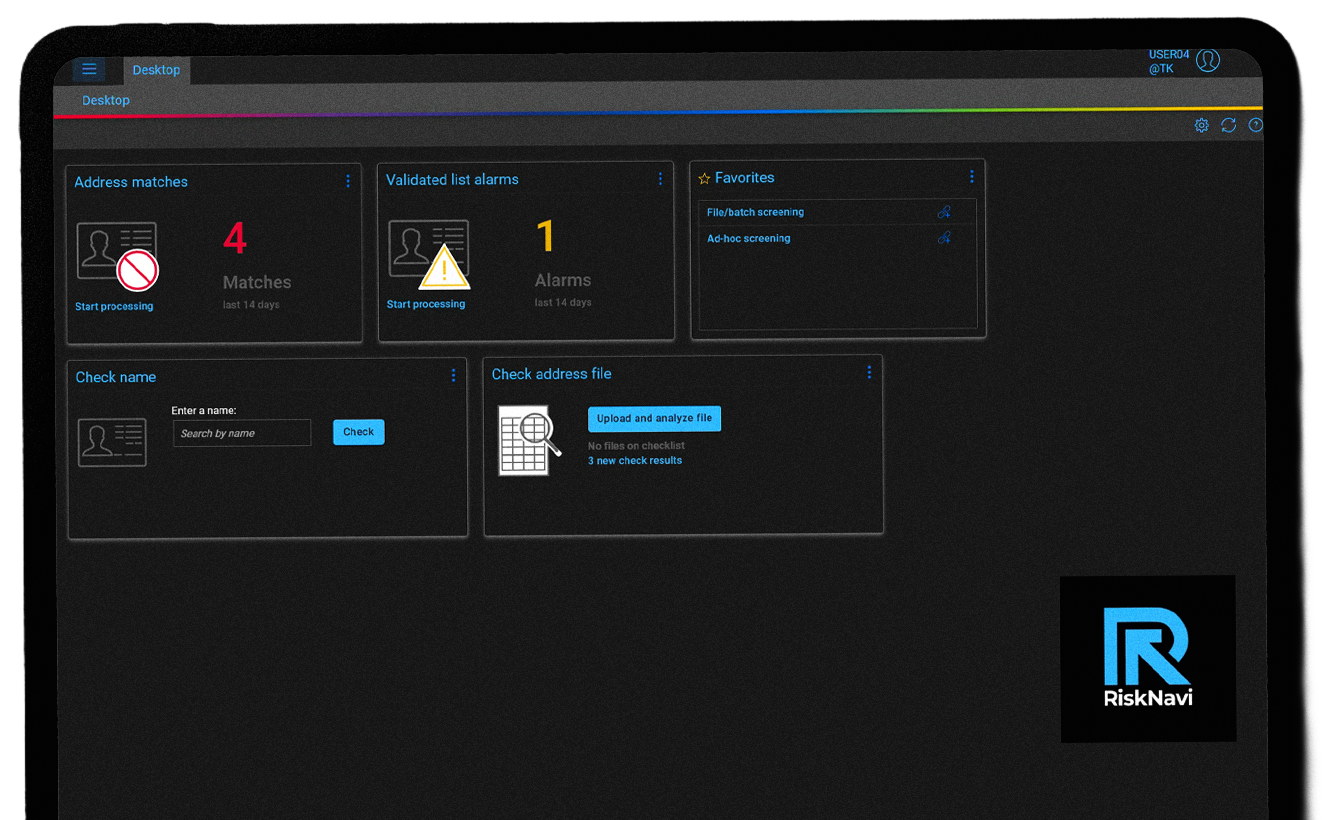Click the Validated list alarms title

click(x=452, y=180)
